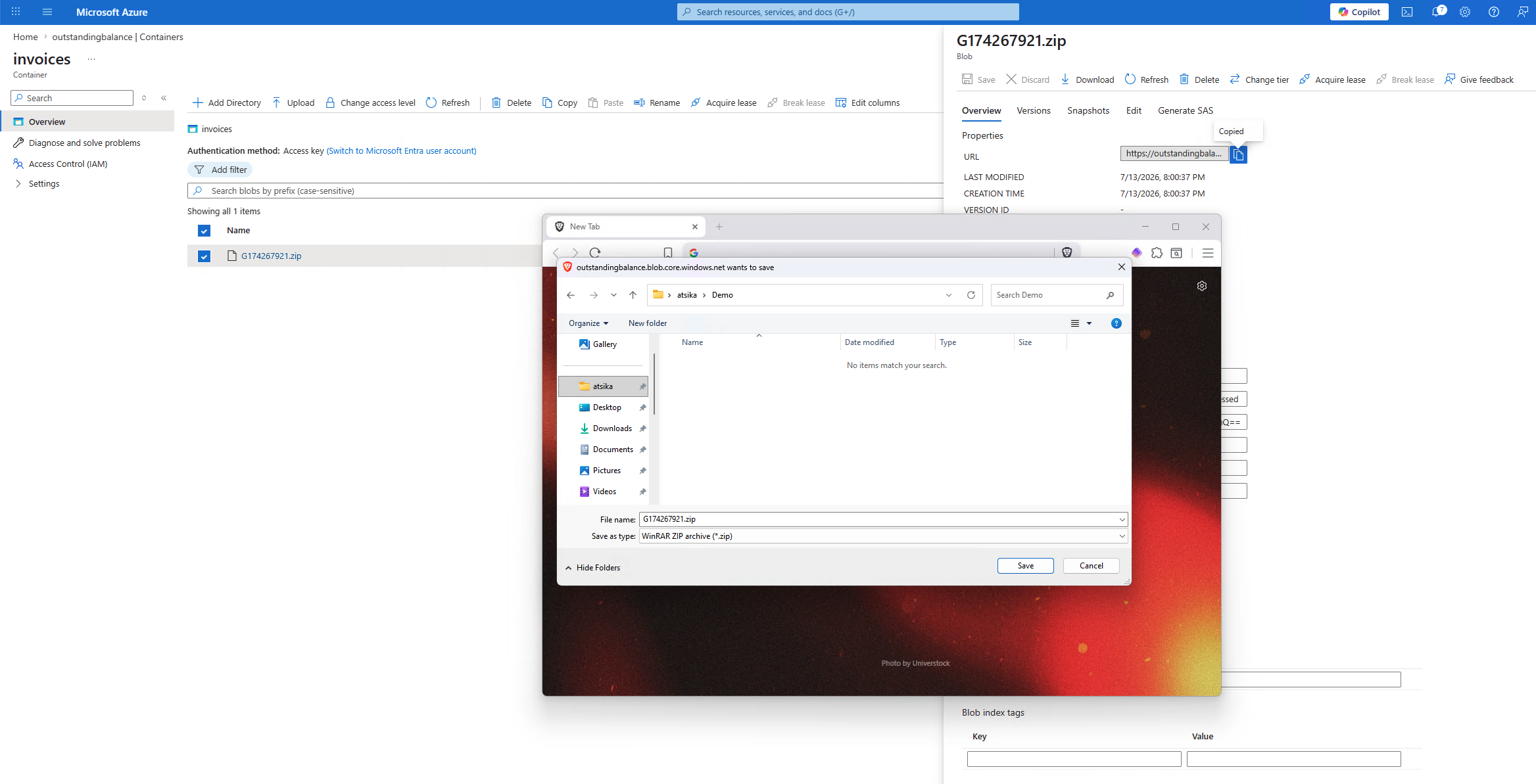Viewport: 1536px width, 784px height.
Task: Open the Azure help question mark
Action: [x=1494, y=12]
